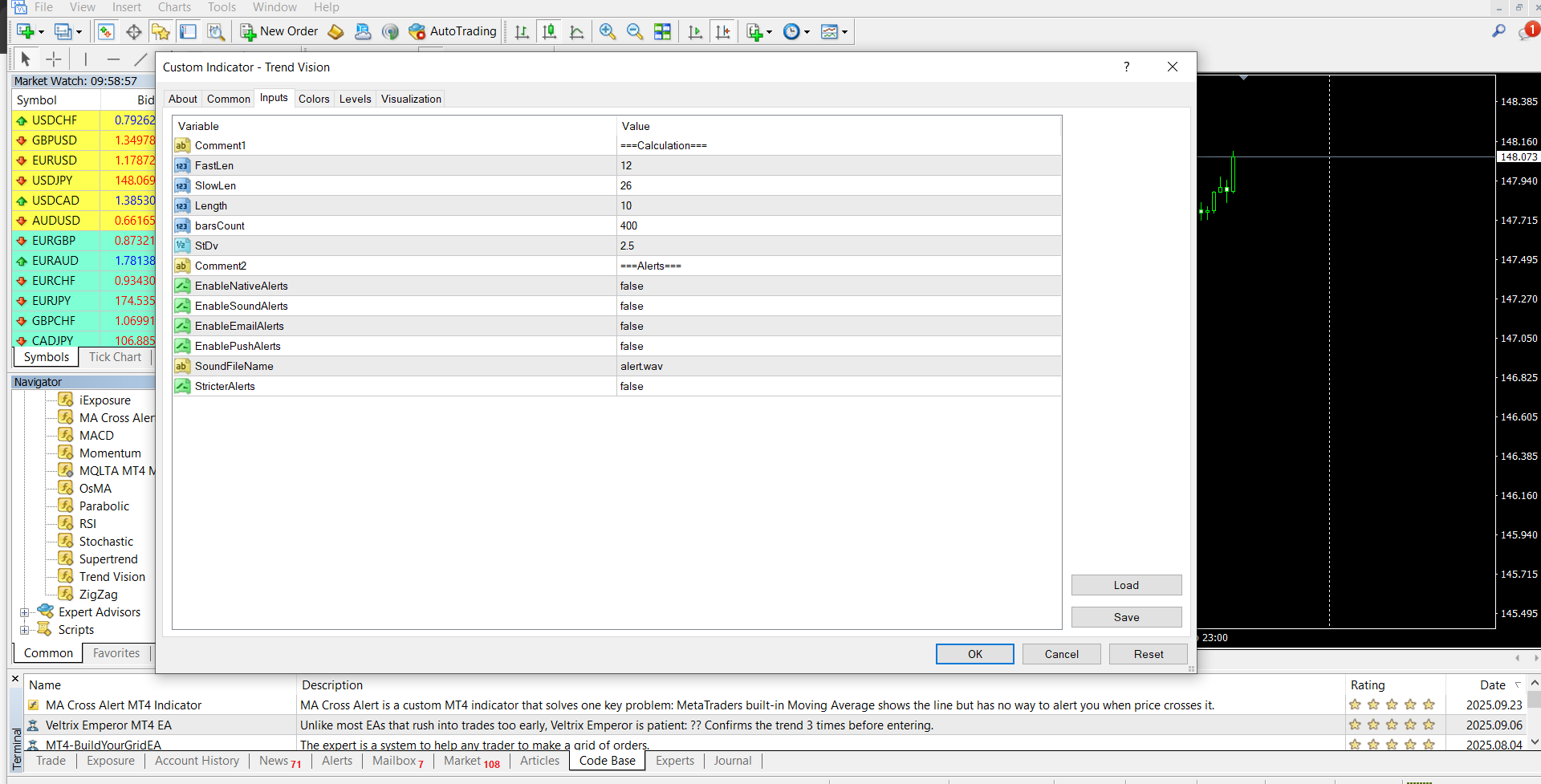The image size is (1541, 784).
Task: Open the Charts menu
Action: point(174,7)
